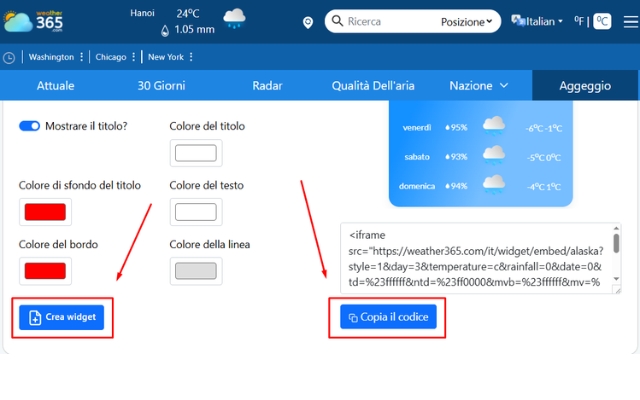640x400 pixels.
Task: Click the search magnifier icon
Action: click(x=337, y=21)
